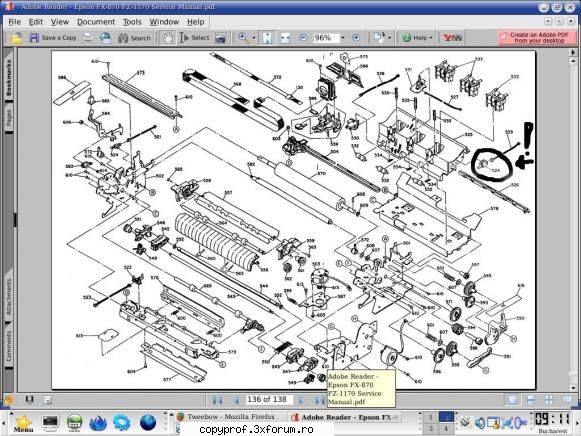The image size is (581, 436).
Task: Enable the Continuous page layout button
Action: tap(531, 400)
